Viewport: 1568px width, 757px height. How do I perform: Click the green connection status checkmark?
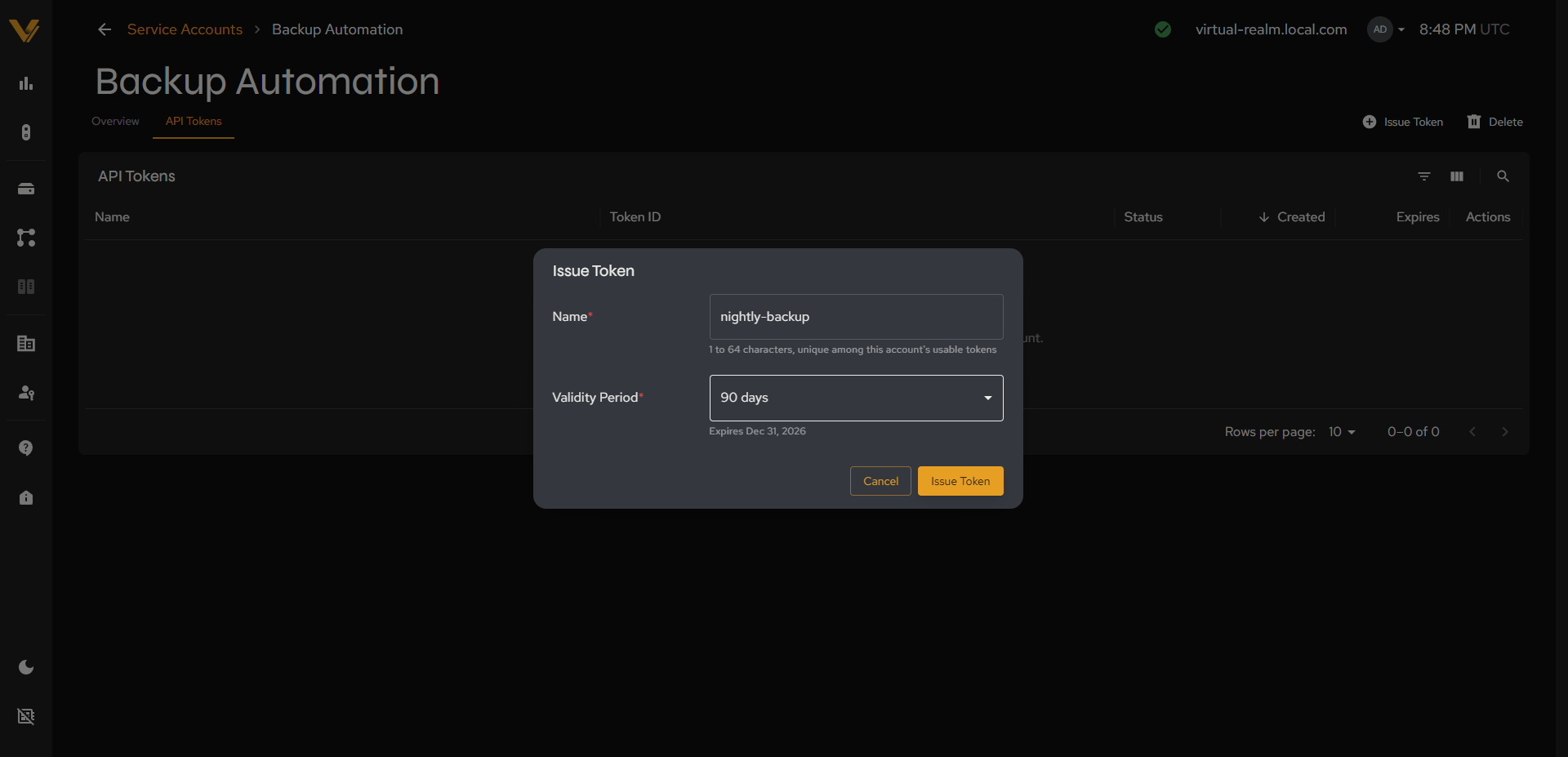click(x=1163, y=29)
